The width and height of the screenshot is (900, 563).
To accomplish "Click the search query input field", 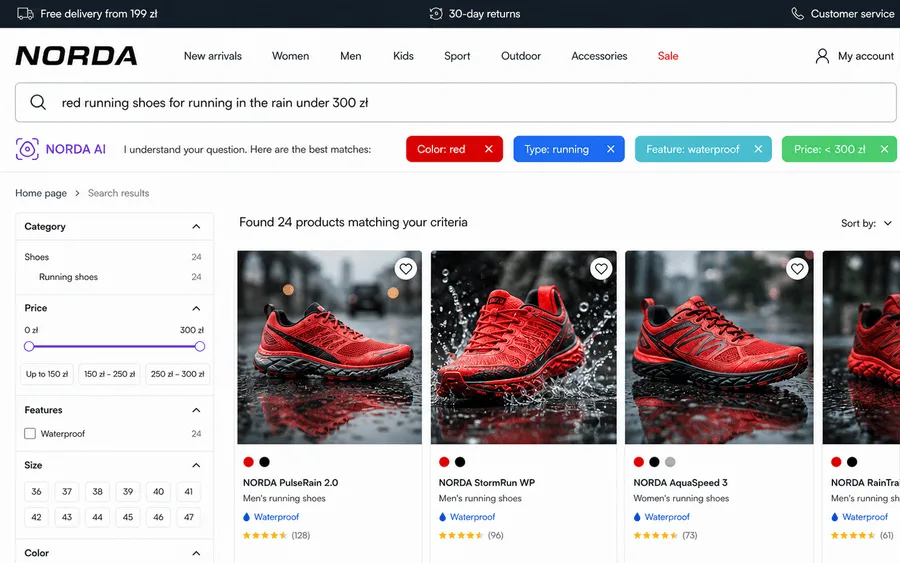I will point(456,102).
